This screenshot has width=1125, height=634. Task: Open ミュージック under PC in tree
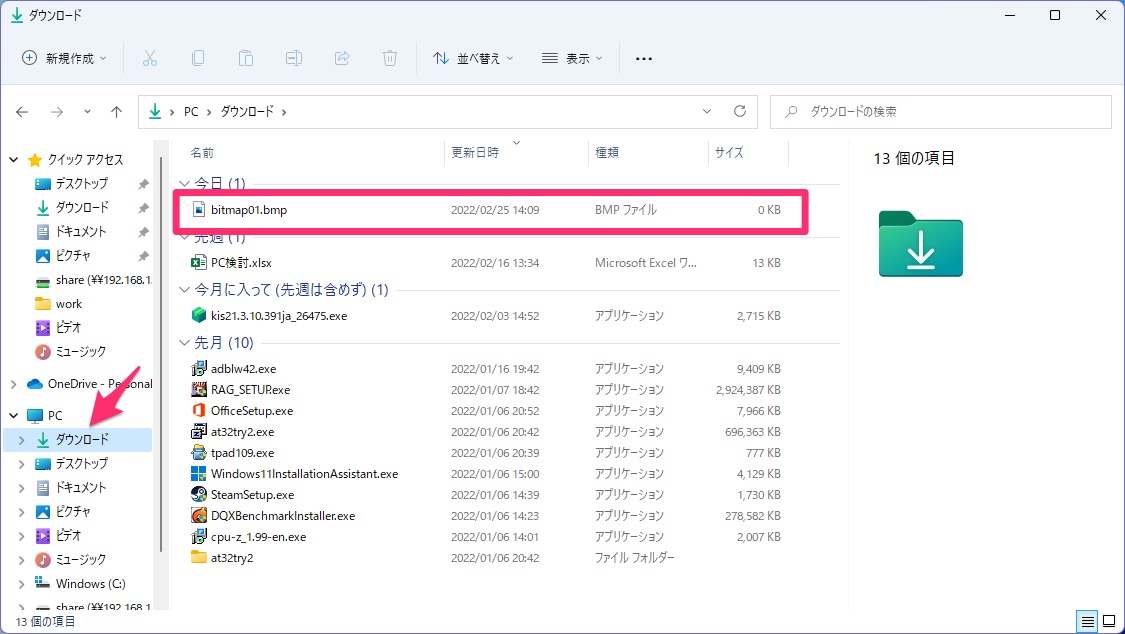click(80, 559)
